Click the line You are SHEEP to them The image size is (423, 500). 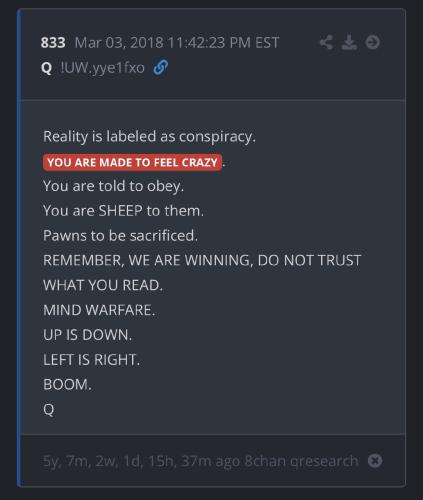pyautogui.click(x=123, y=211)
